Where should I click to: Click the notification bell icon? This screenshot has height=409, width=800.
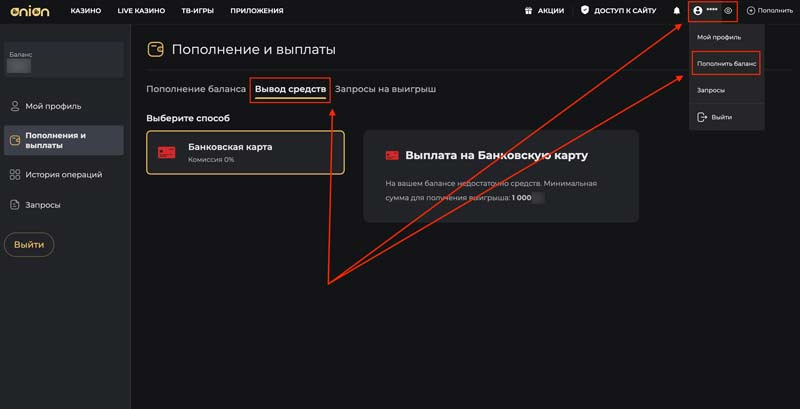[x=676, y=11]
